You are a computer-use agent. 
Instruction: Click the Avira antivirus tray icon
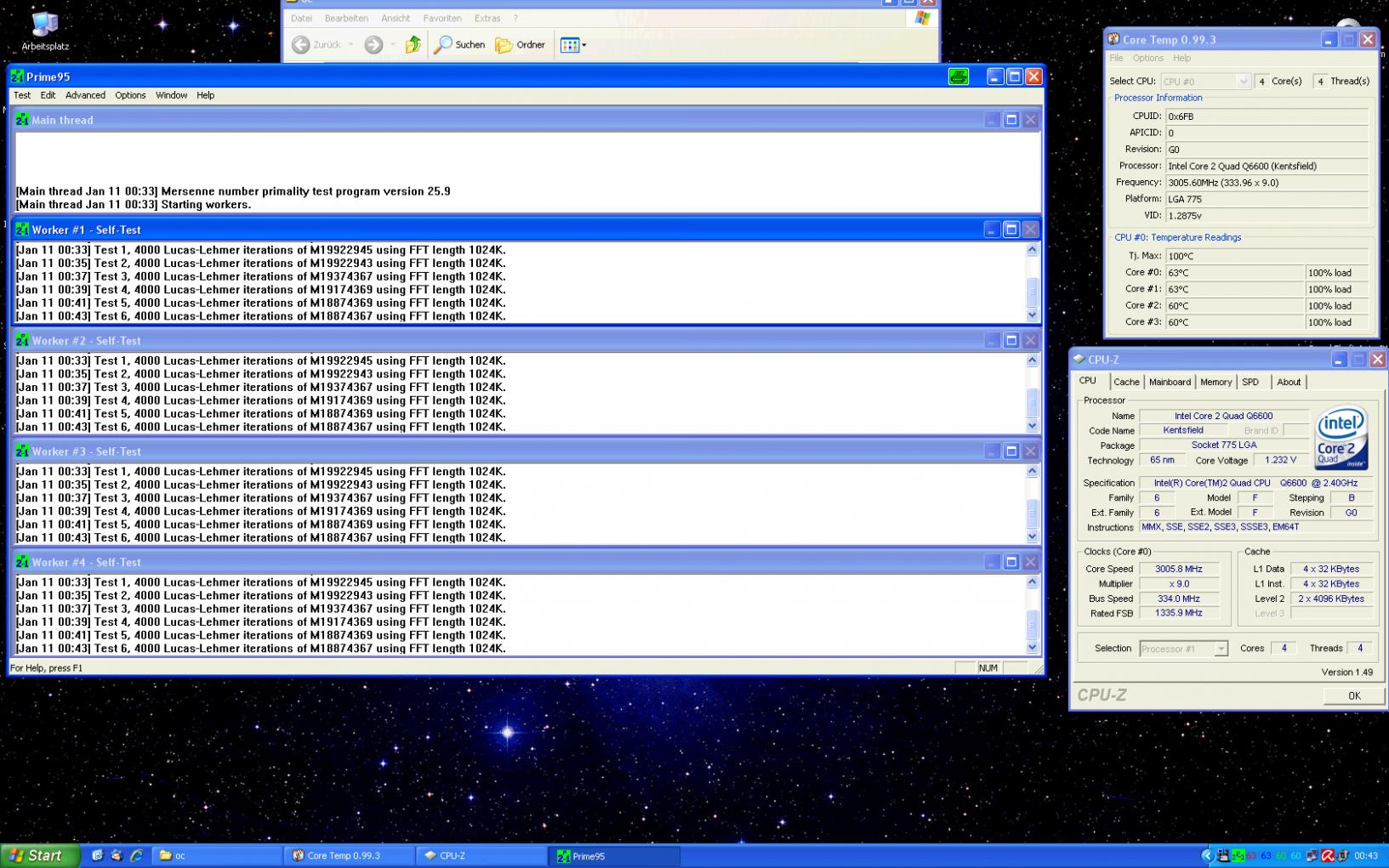pos(1328,856)
